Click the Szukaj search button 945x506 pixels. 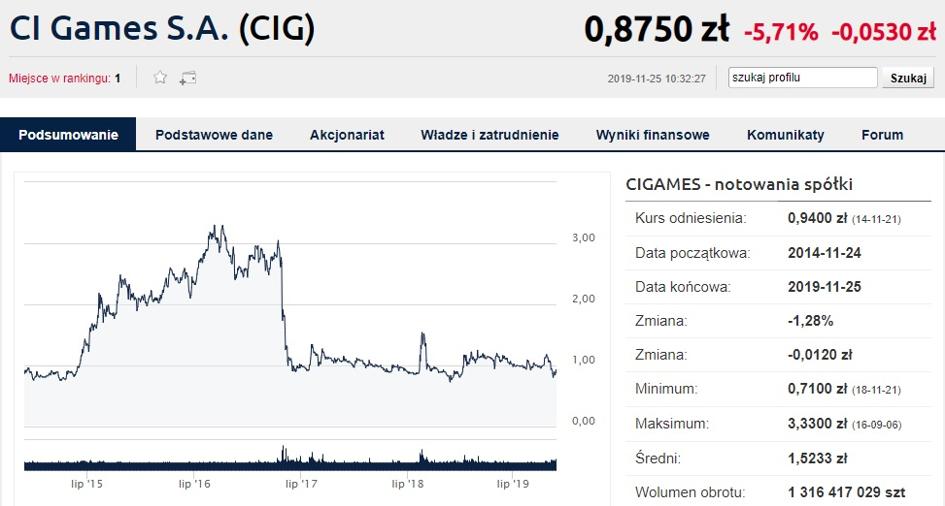(x=908, y=78)
